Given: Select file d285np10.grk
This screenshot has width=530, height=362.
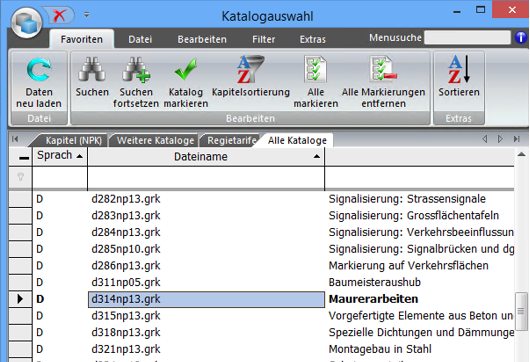Looking at the screenshot, I should tap(126, 249).
